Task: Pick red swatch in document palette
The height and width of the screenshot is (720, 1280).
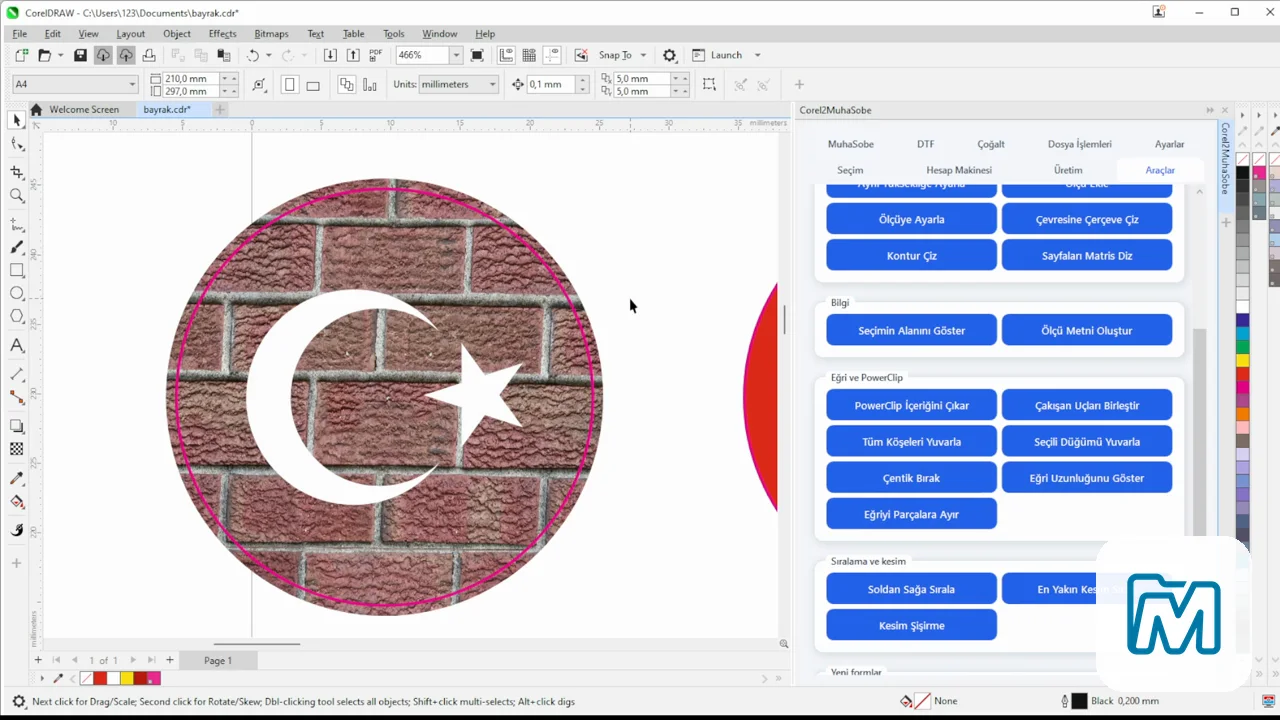Action: click(100, 678)
